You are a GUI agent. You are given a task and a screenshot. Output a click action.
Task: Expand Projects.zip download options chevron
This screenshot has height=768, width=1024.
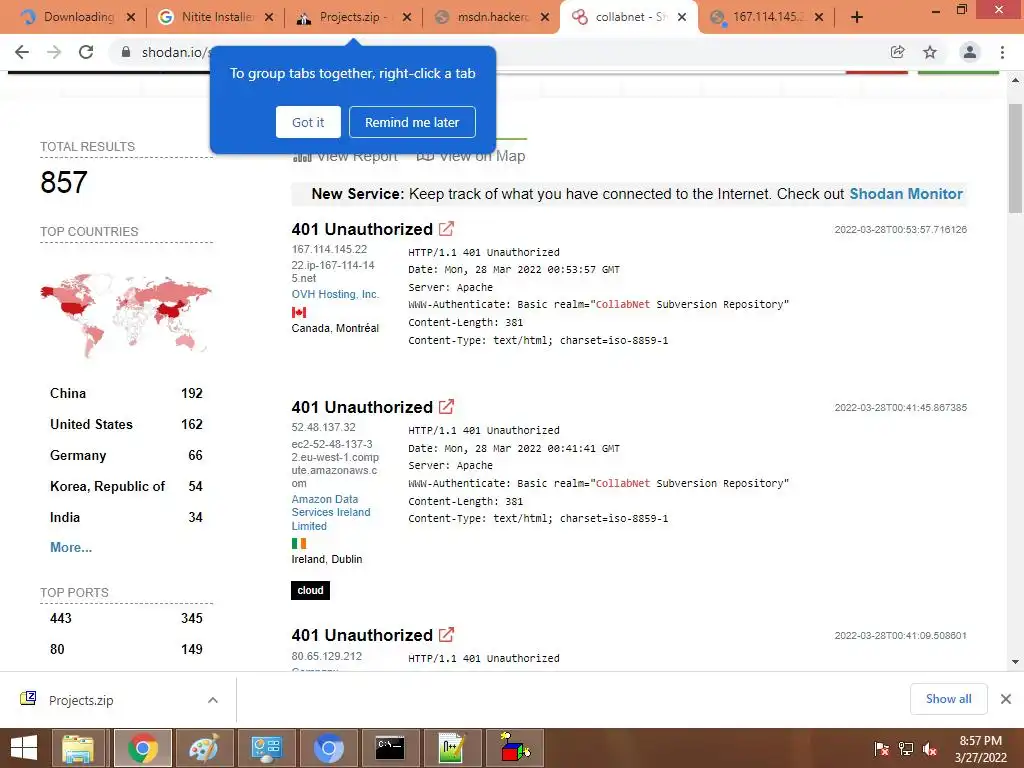click(x=213, y=700)
